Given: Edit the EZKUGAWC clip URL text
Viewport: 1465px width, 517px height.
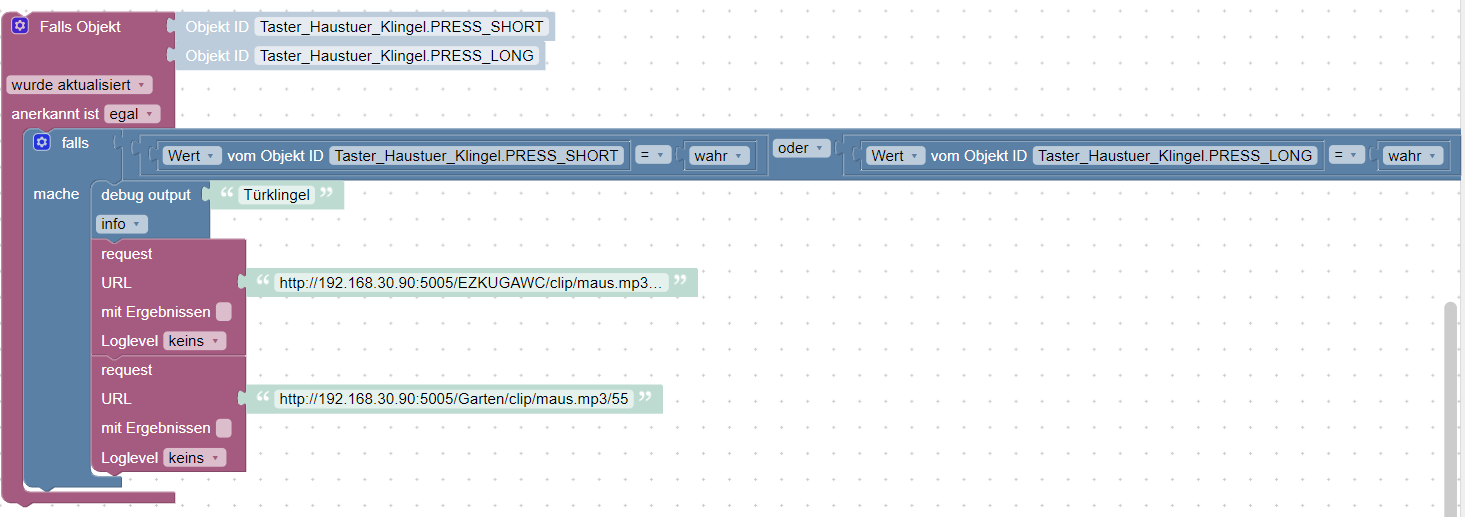Looking at the screenshot, I should (471, 283).
